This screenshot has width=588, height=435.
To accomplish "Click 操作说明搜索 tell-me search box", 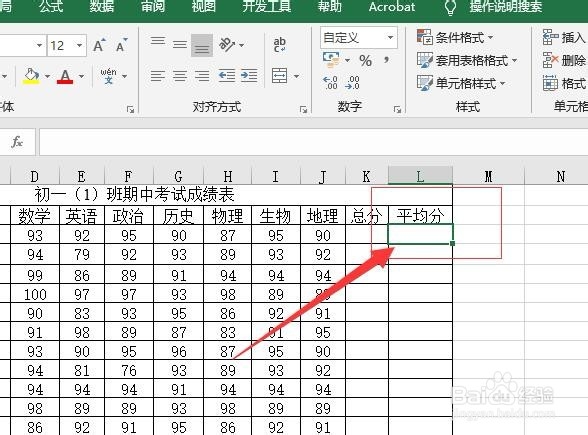I will [x=506, y=6].
